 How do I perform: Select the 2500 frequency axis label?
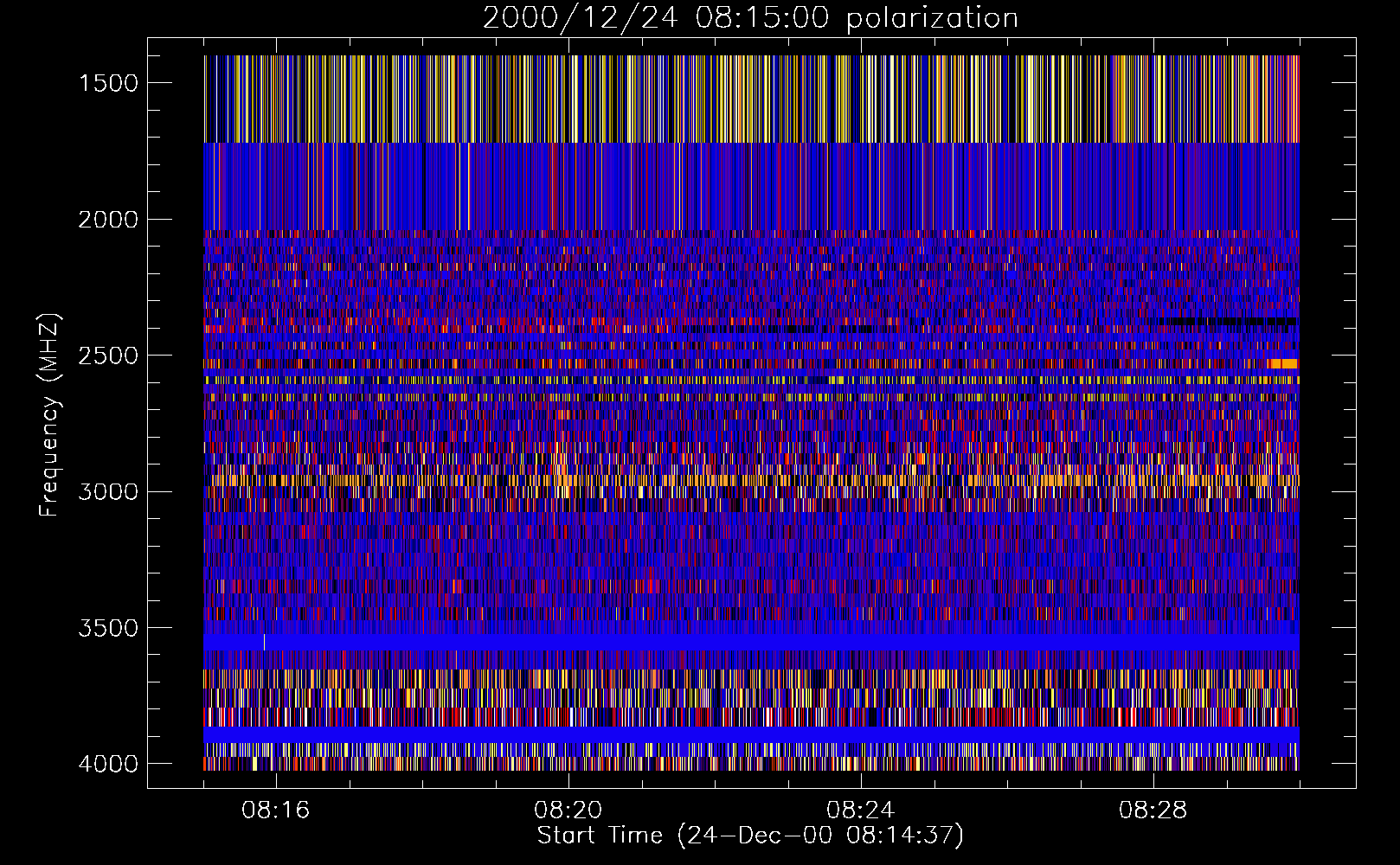point(108,356)
